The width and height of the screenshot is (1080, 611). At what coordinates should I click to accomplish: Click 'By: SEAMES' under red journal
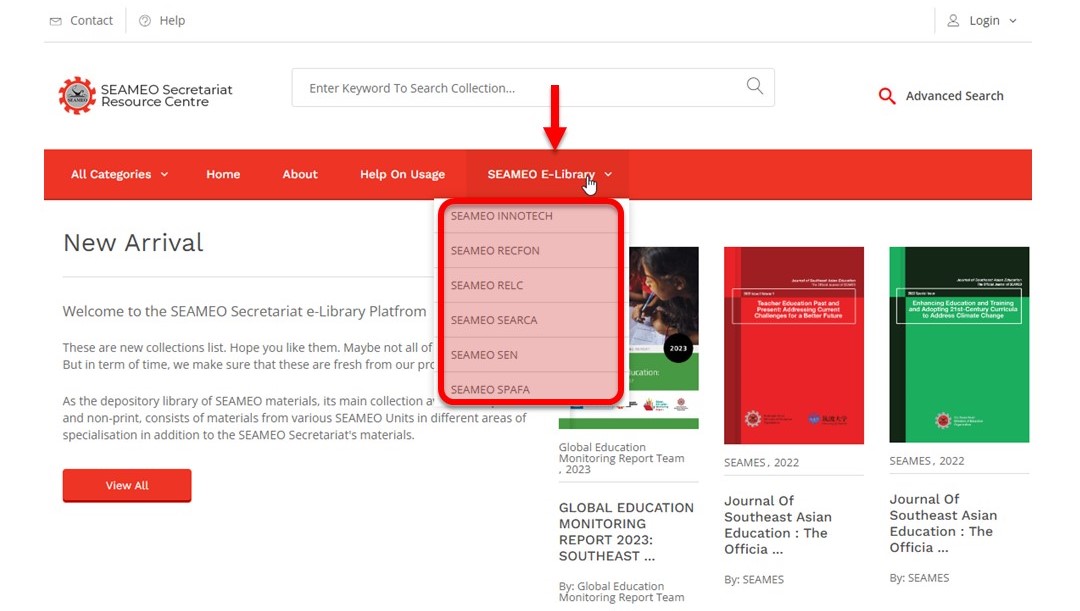click(754, 580)
